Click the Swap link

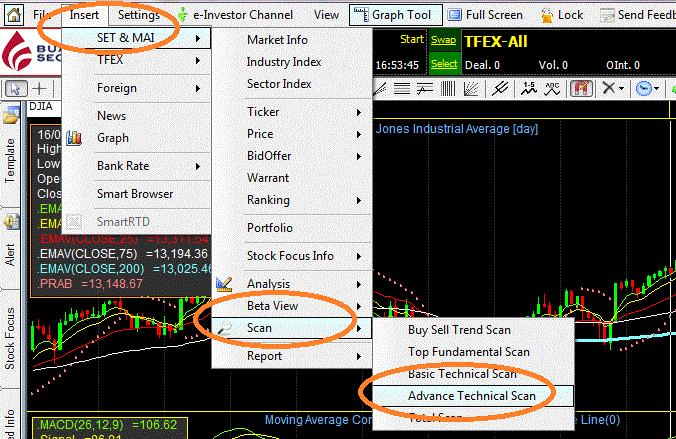[x=444, y=40]
